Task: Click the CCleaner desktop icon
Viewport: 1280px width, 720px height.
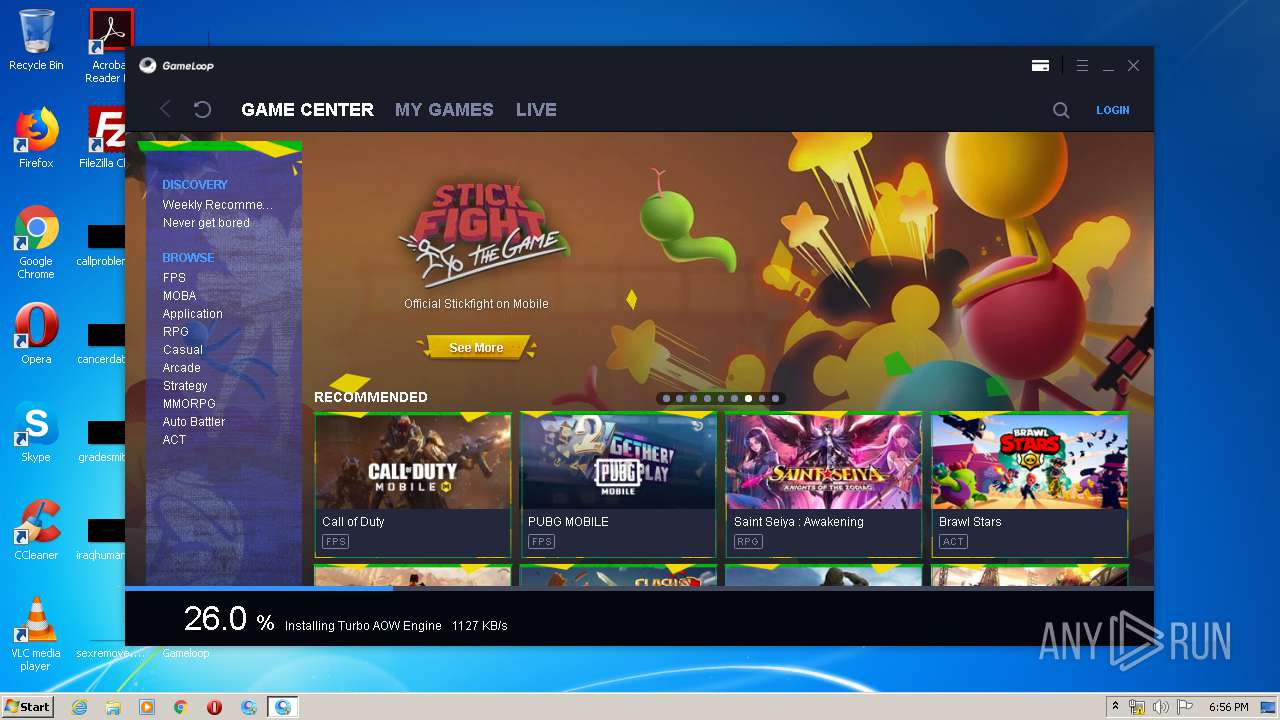Action: tap(36, 530)
